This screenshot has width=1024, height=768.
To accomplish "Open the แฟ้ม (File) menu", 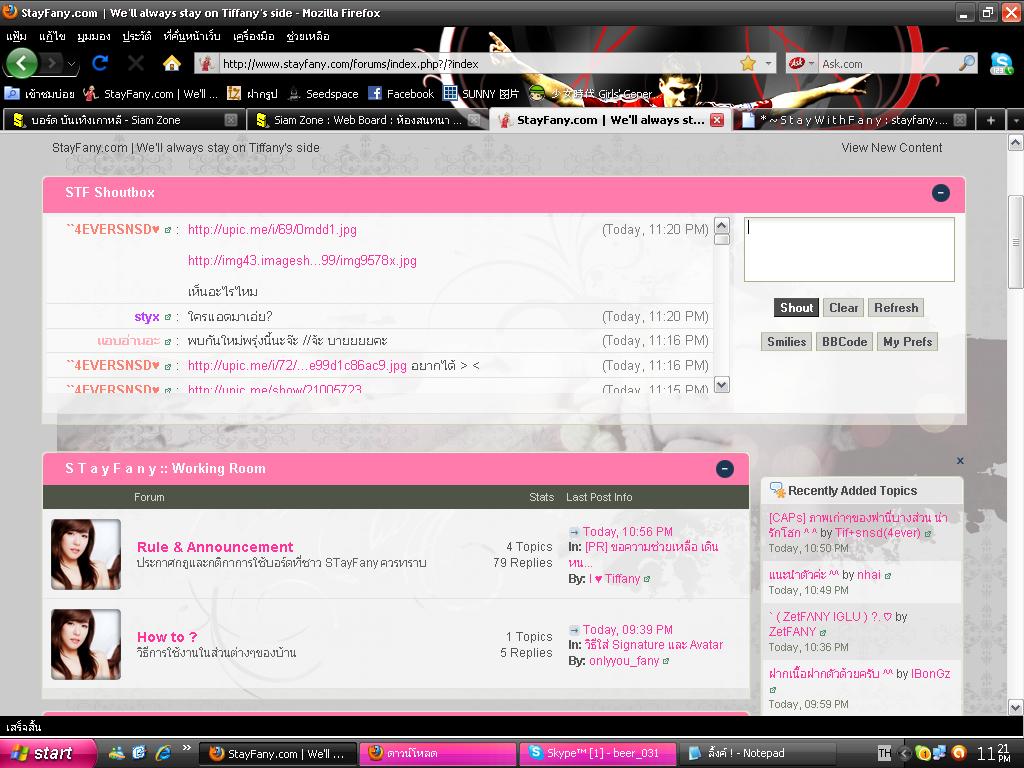I will 16,36.
